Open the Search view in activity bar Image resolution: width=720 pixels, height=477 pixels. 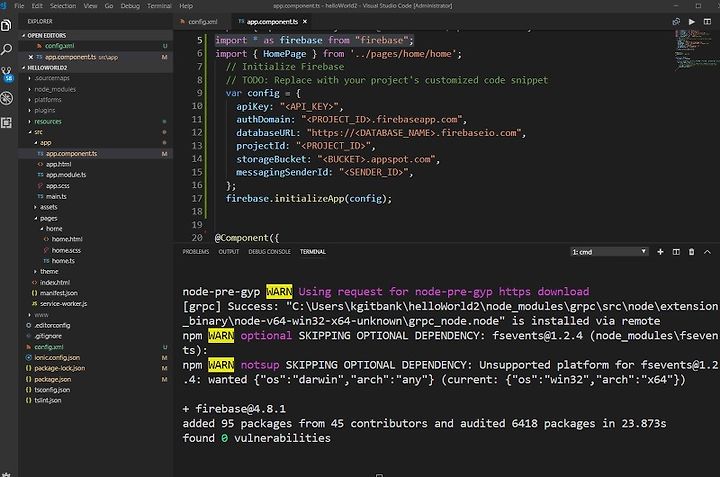click(6, 49)
